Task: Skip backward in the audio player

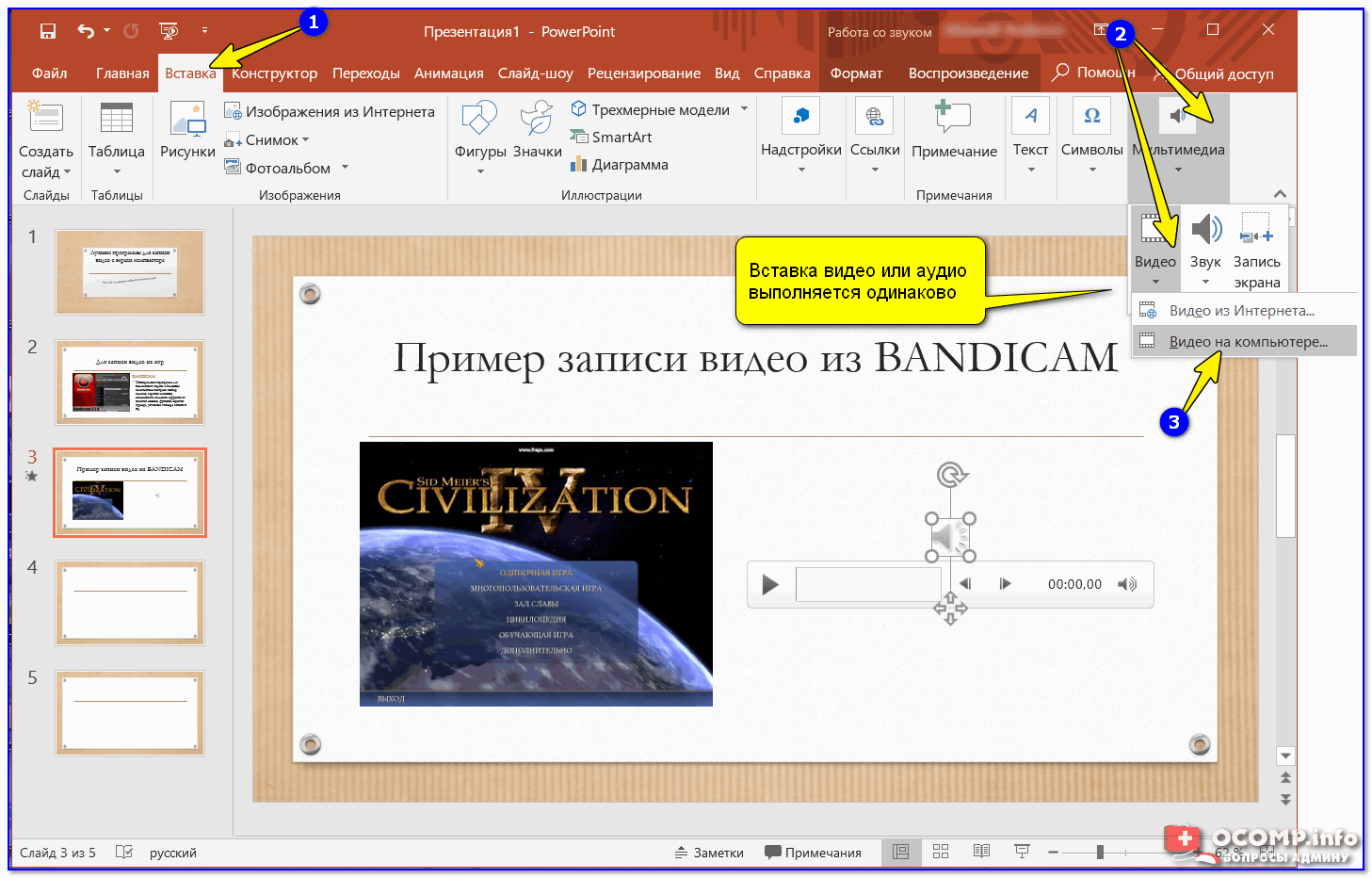Action: click(x=964, y=584)
